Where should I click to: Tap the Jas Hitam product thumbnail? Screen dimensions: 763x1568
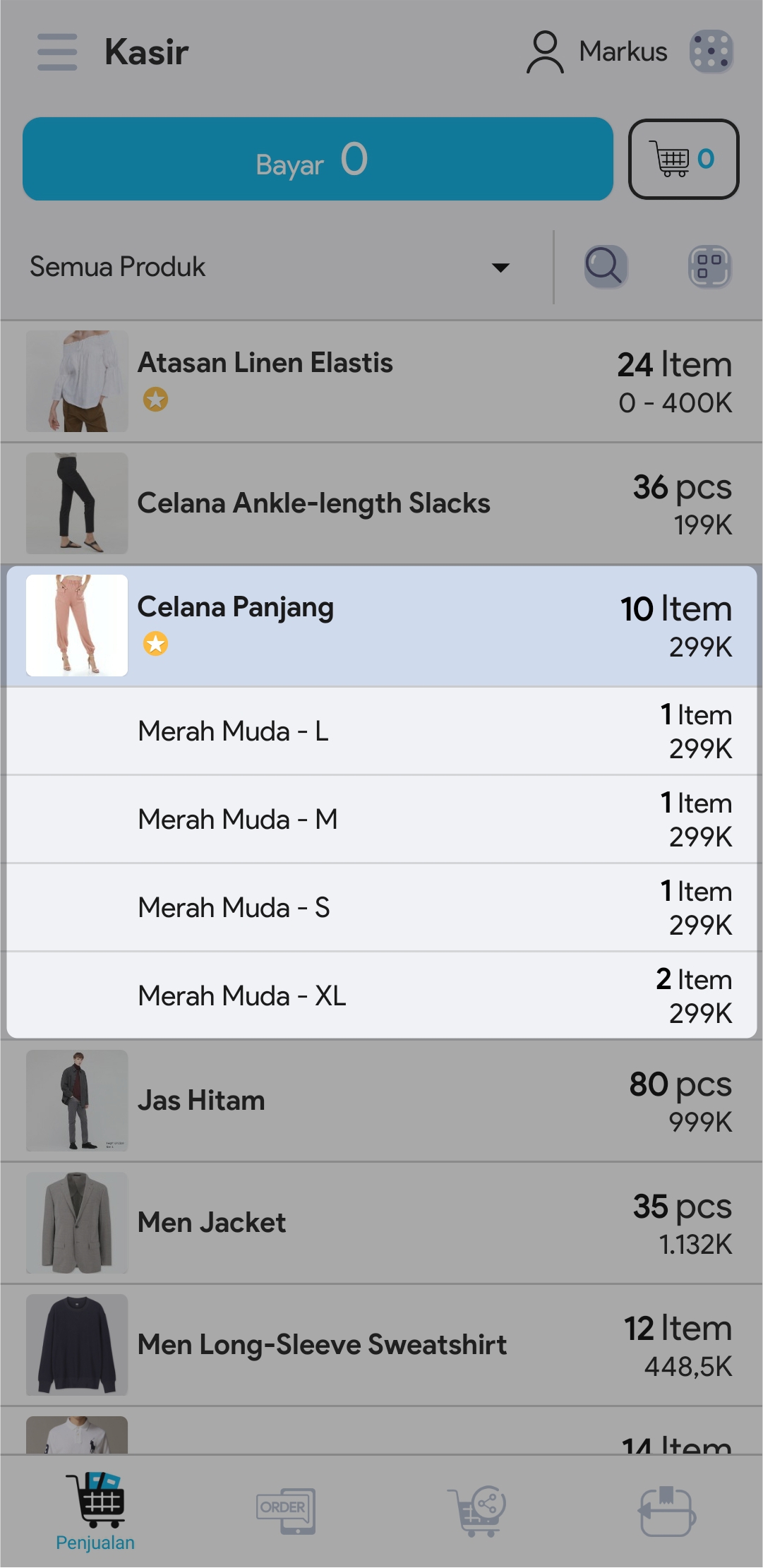click(77, 1100)
